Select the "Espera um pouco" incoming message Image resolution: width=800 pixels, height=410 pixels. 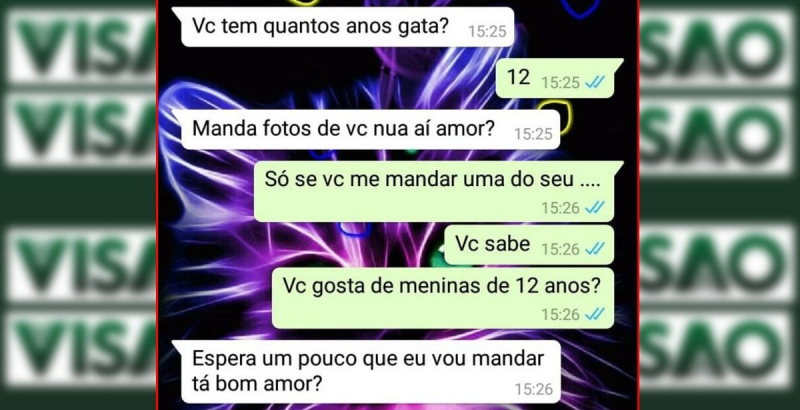point(366,372)
